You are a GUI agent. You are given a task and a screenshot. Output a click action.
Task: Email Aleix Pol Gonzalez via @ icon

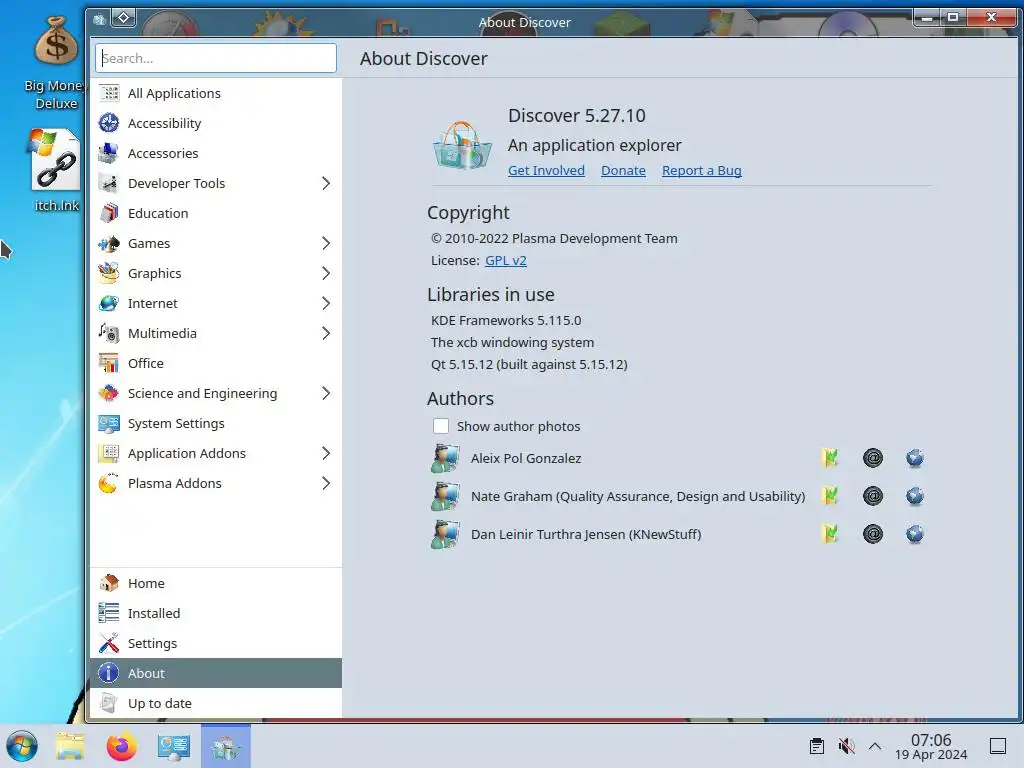[x=872, y=458]
